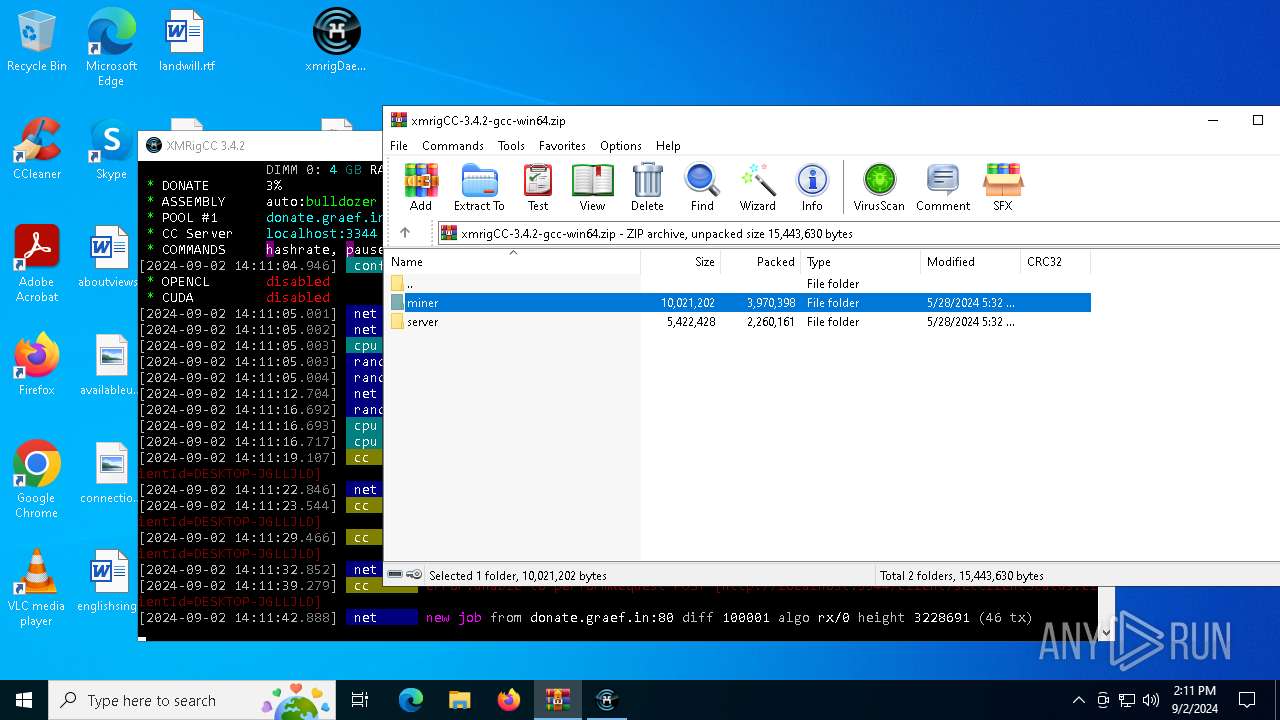Launch the Wizard toolbar icon
The width and height of the screenshot is (1280, 720).
(758, 187)
